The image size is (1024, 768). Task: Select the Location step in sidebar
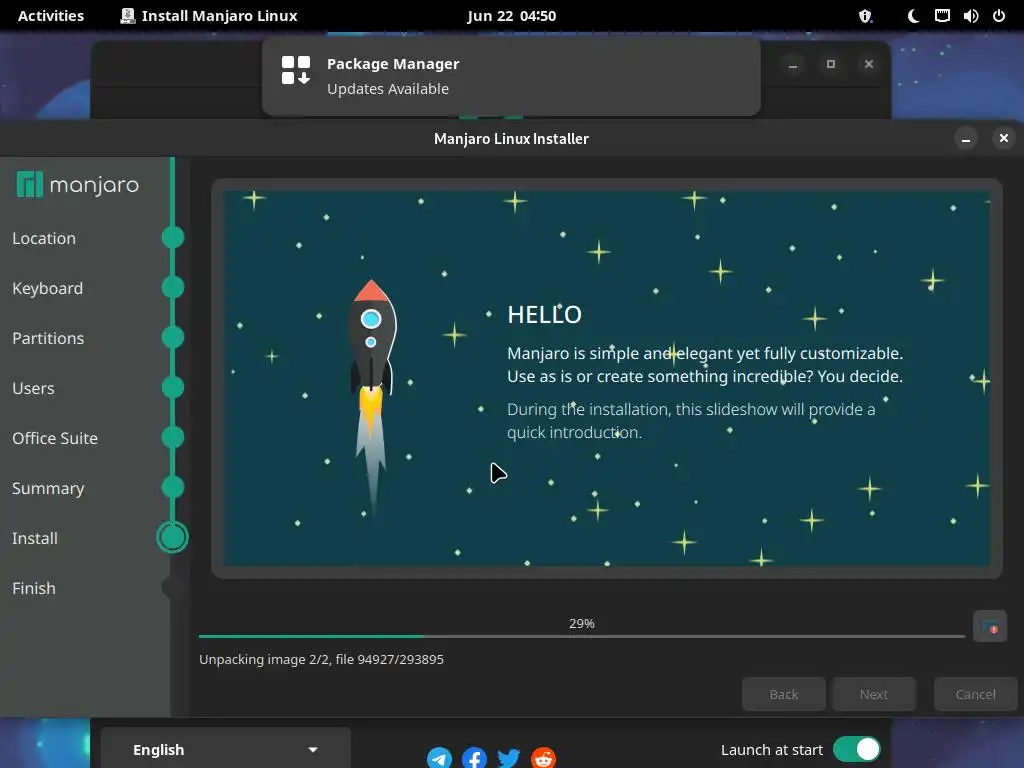click(x=44, y=238)
